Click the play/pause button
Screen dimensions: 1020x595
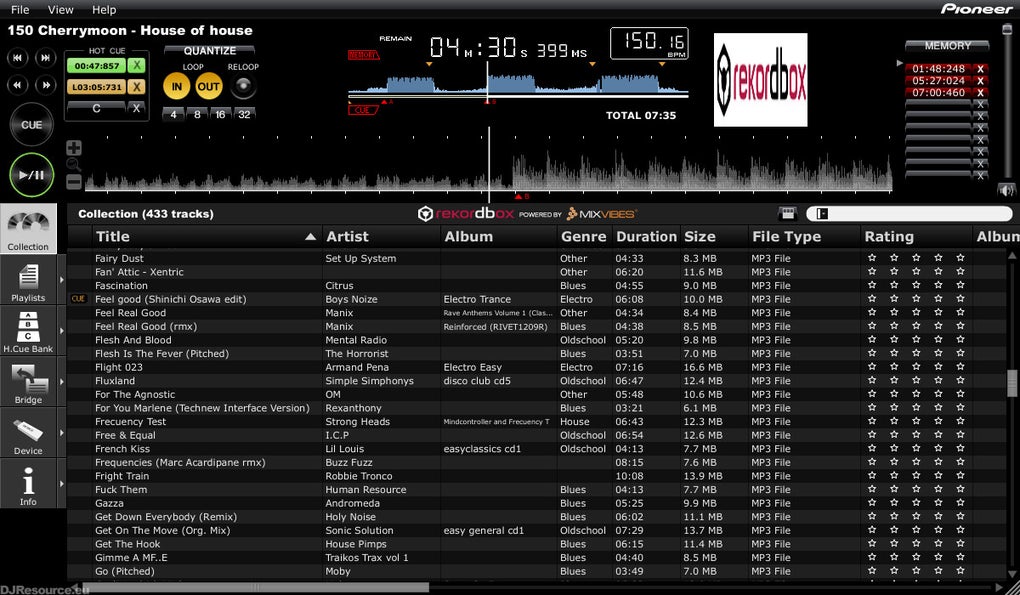[x=31, y=175]
